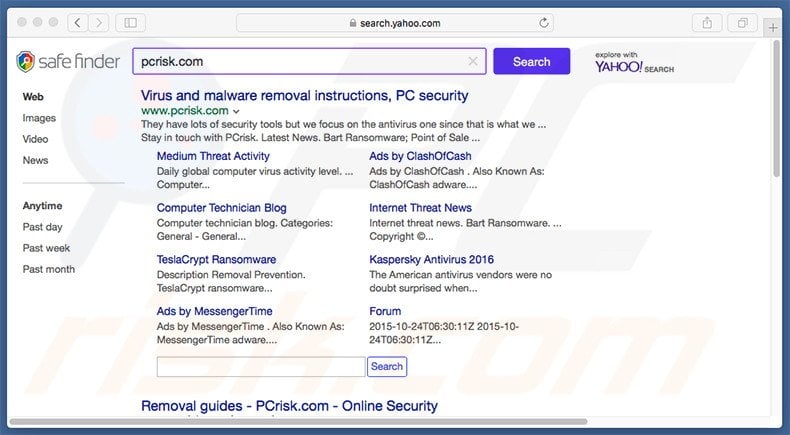Click the lock icon in address bar

coord(353,23)
